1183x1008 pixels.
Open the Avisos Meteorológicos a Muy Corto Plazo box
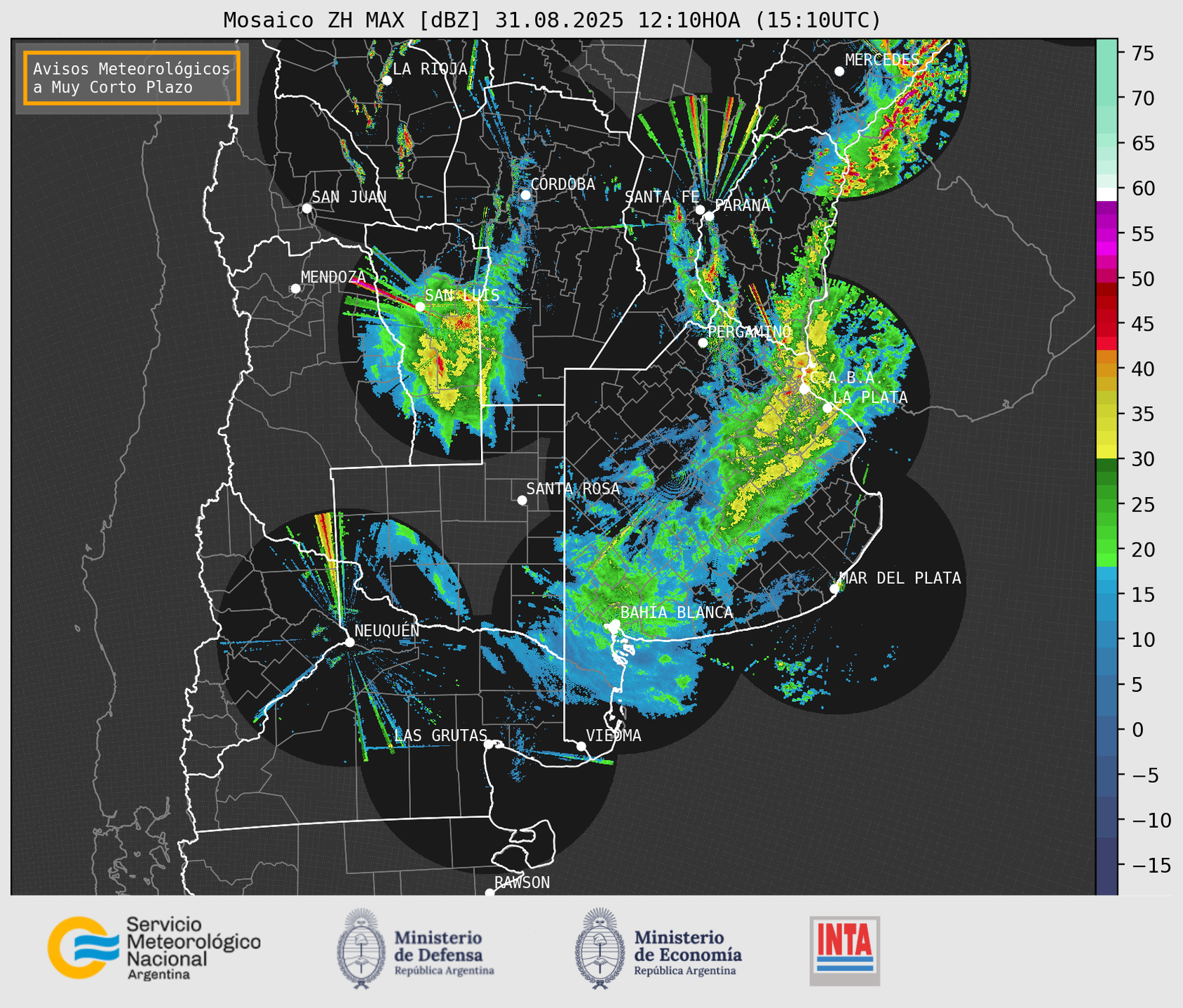pos(132,78)
